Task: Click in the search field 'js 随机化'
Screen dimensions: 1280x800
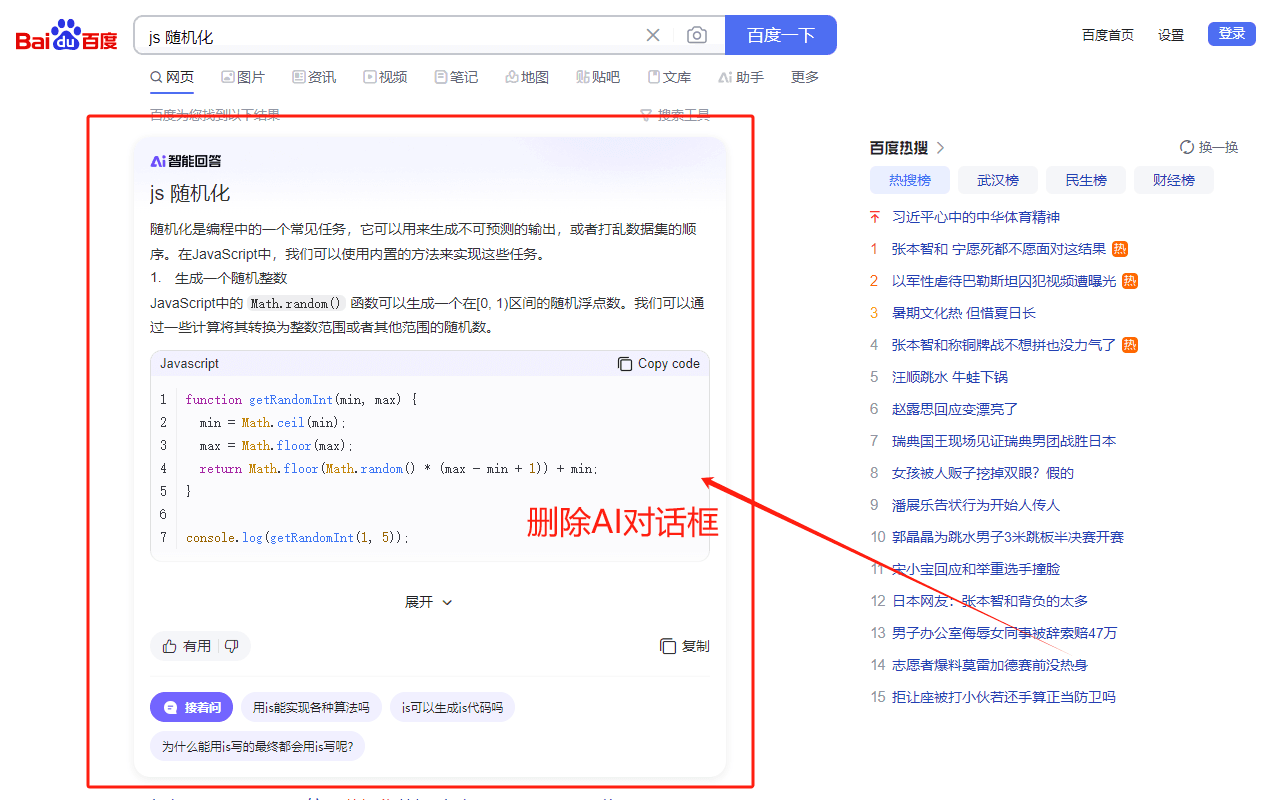Action: point(390,36)
